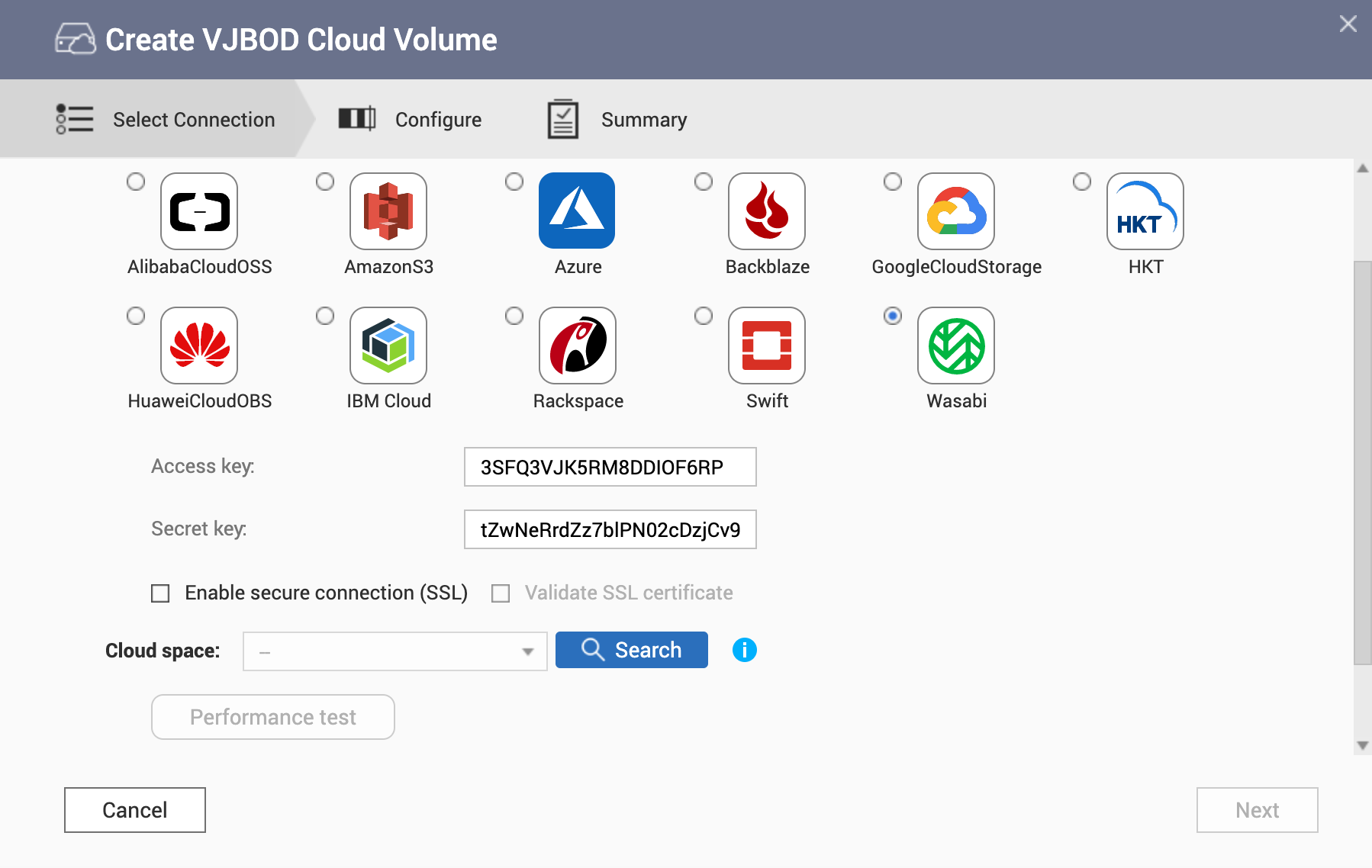
Task: Click the "Backblaze" provider label
Action: pos(768,267)
